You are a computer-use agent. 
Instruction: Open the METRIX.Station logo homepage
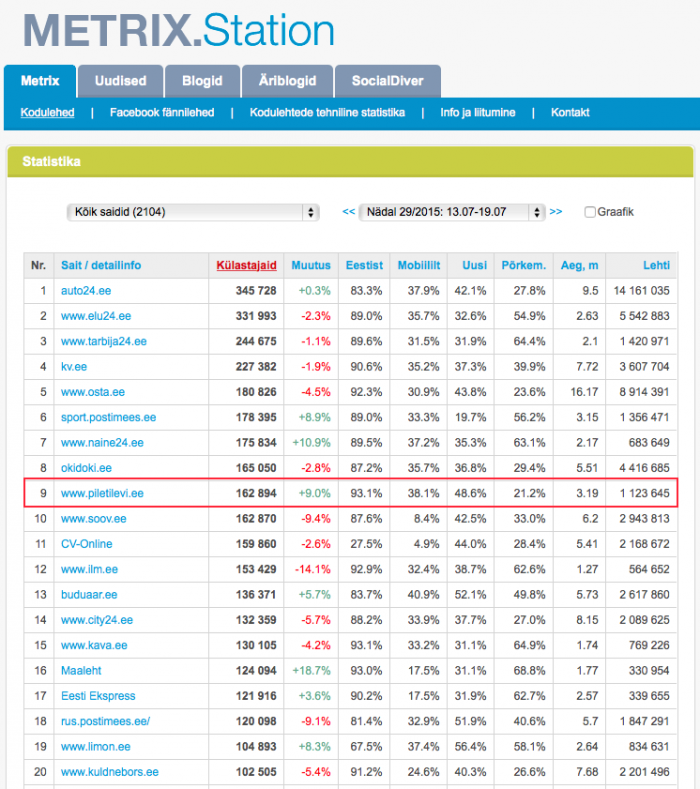click(179, 30)
